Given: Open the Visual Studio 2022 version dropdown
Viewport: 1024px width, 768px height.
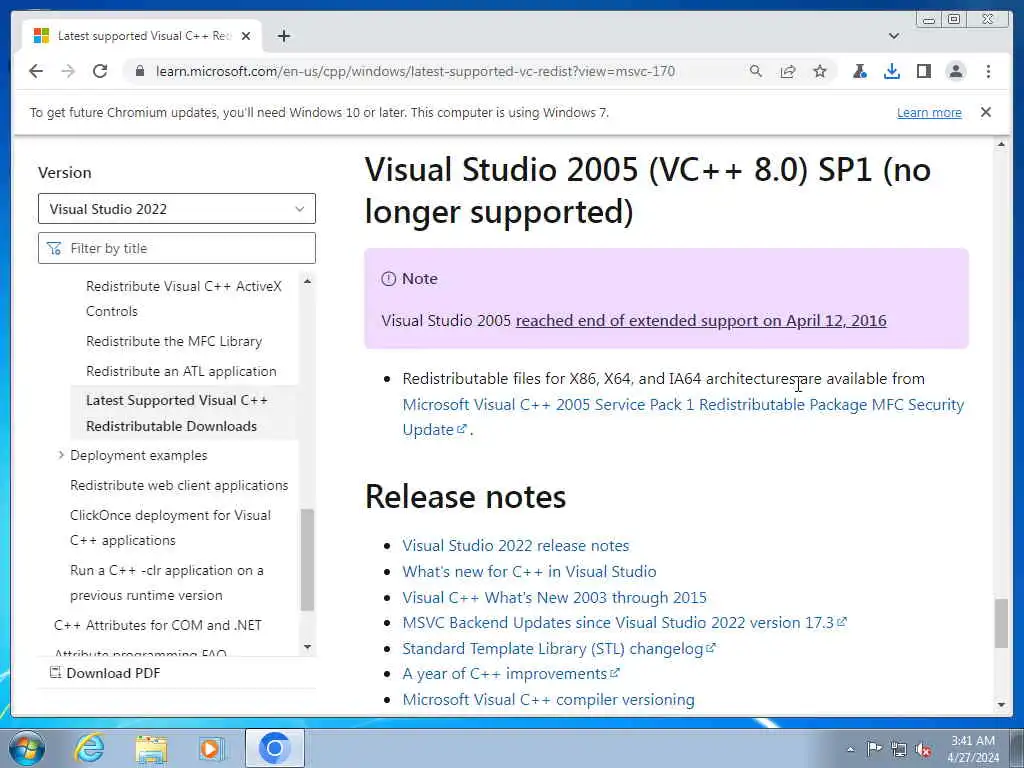Looking at the screenshot, I should [x=176, y=209].
